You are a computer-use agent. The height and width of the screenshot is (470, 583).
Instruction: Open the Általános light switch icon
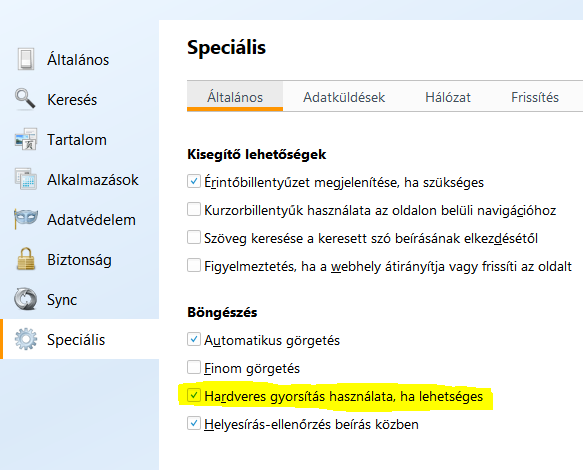pyautogui.click(x=26, y=59)
